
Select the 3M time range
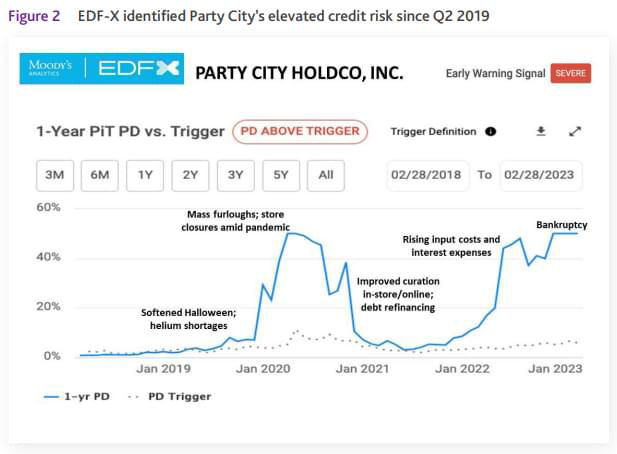(54, 175)
